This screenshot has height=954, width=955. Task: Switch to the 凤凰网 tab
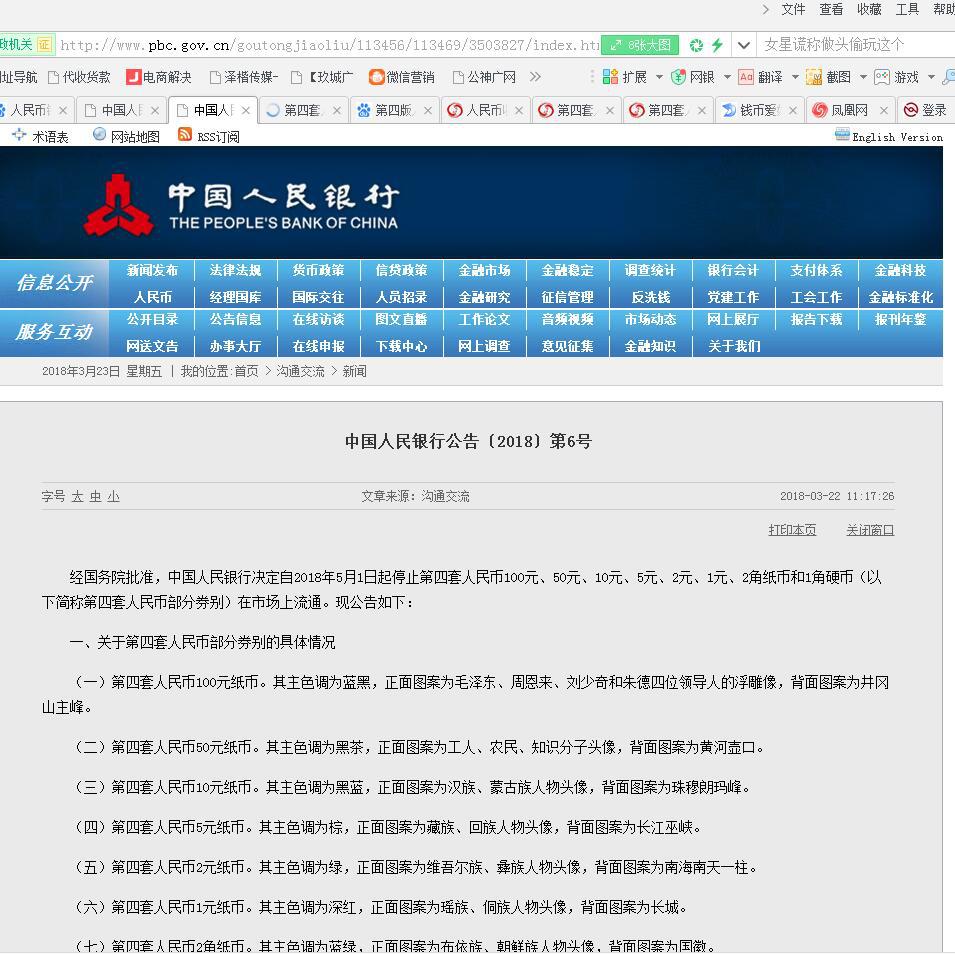point(839,110)
